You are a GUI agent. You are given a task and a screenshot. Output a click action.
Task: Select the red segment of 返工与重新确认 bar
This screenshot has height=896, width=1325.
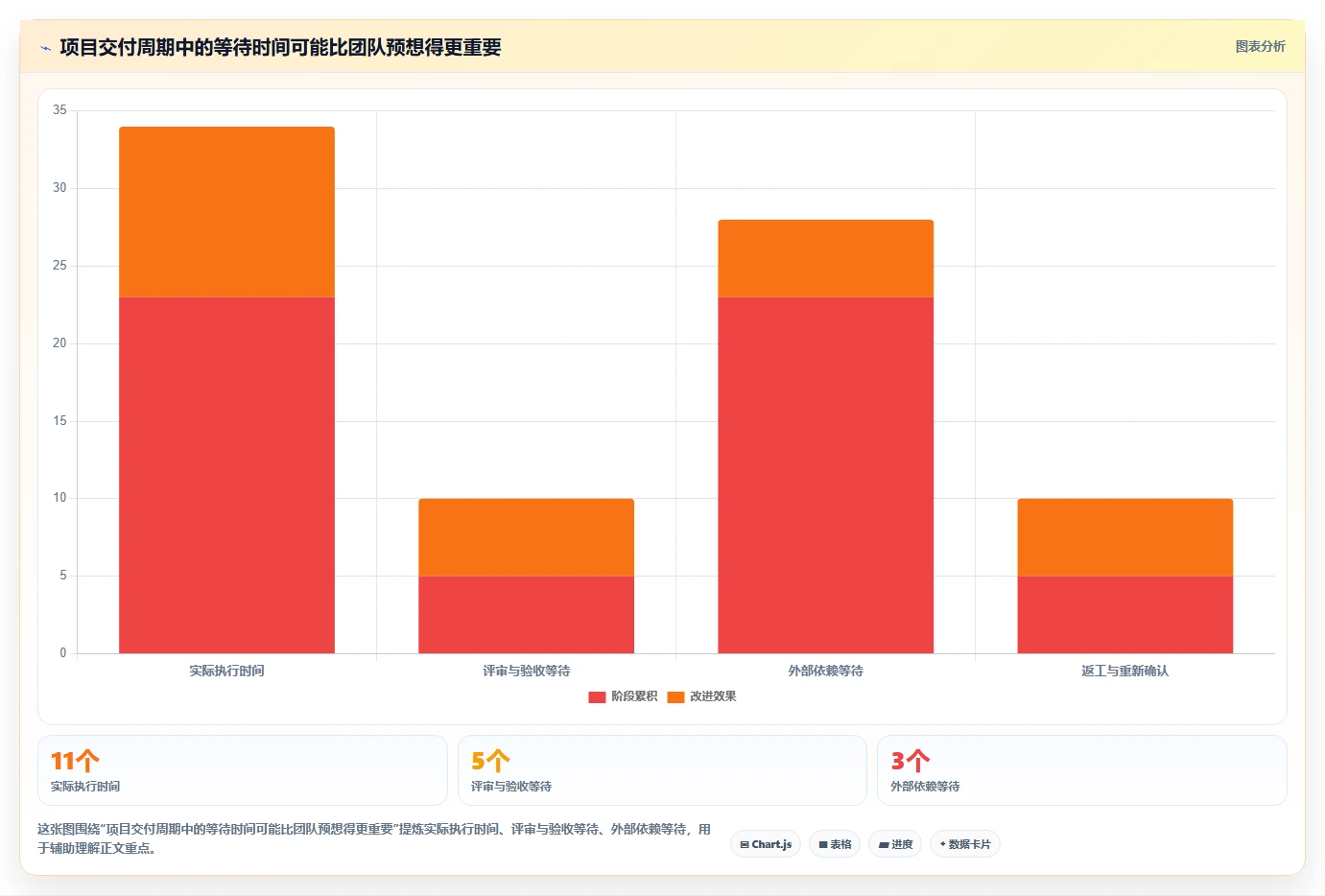click(x=1124, y=615)
